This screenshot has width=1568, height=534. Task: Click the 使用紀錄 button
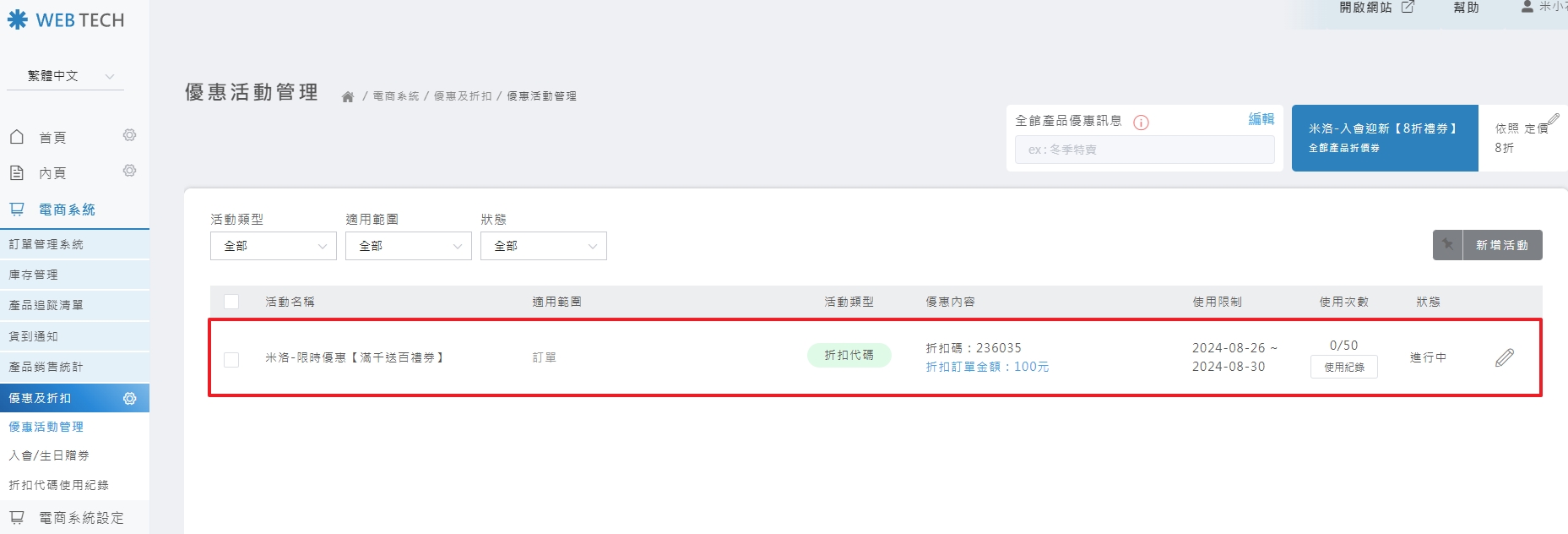click(x=1343, y=367)
